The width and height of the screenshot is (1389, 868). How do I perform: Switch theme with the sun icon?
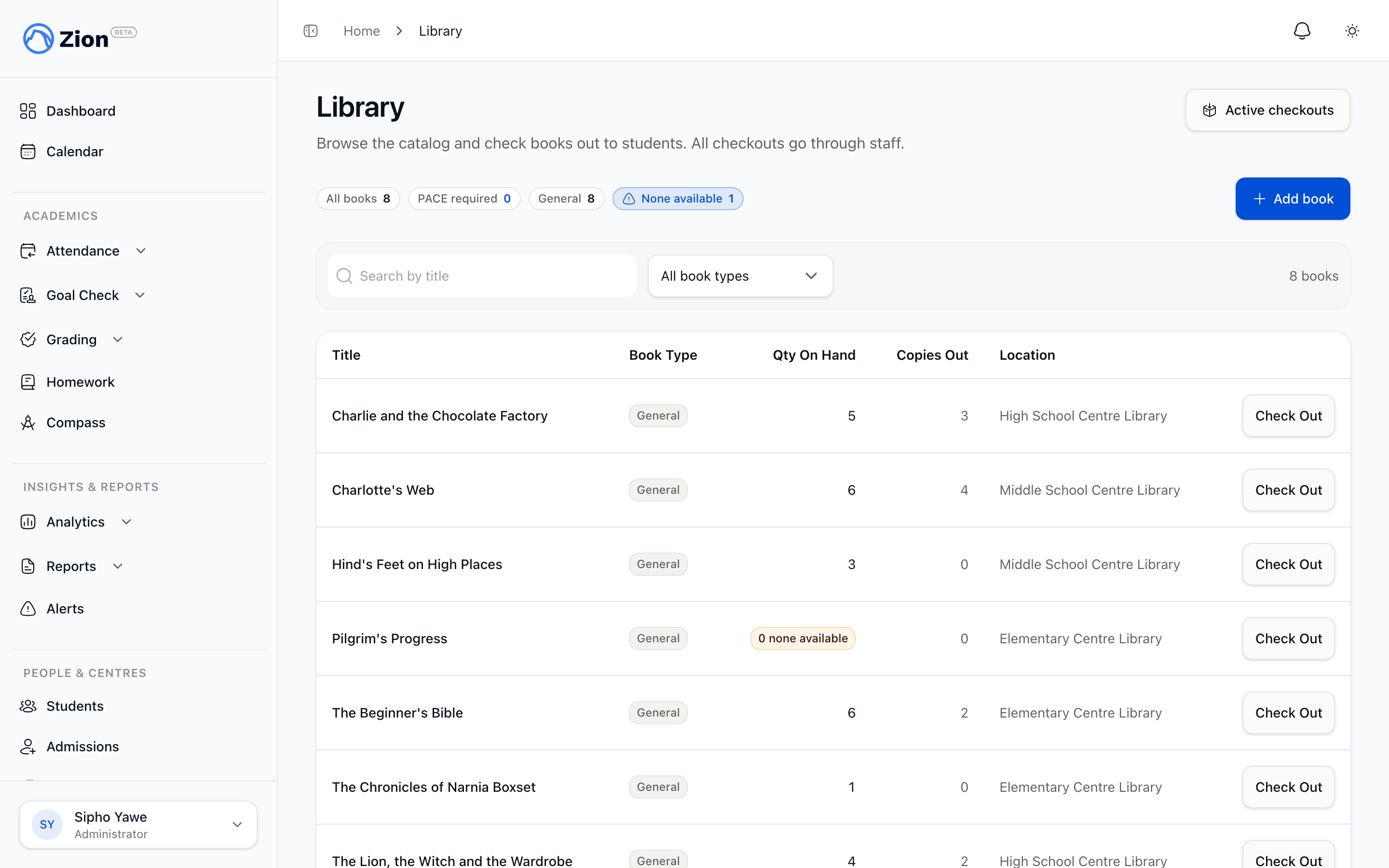(1352, 31)
